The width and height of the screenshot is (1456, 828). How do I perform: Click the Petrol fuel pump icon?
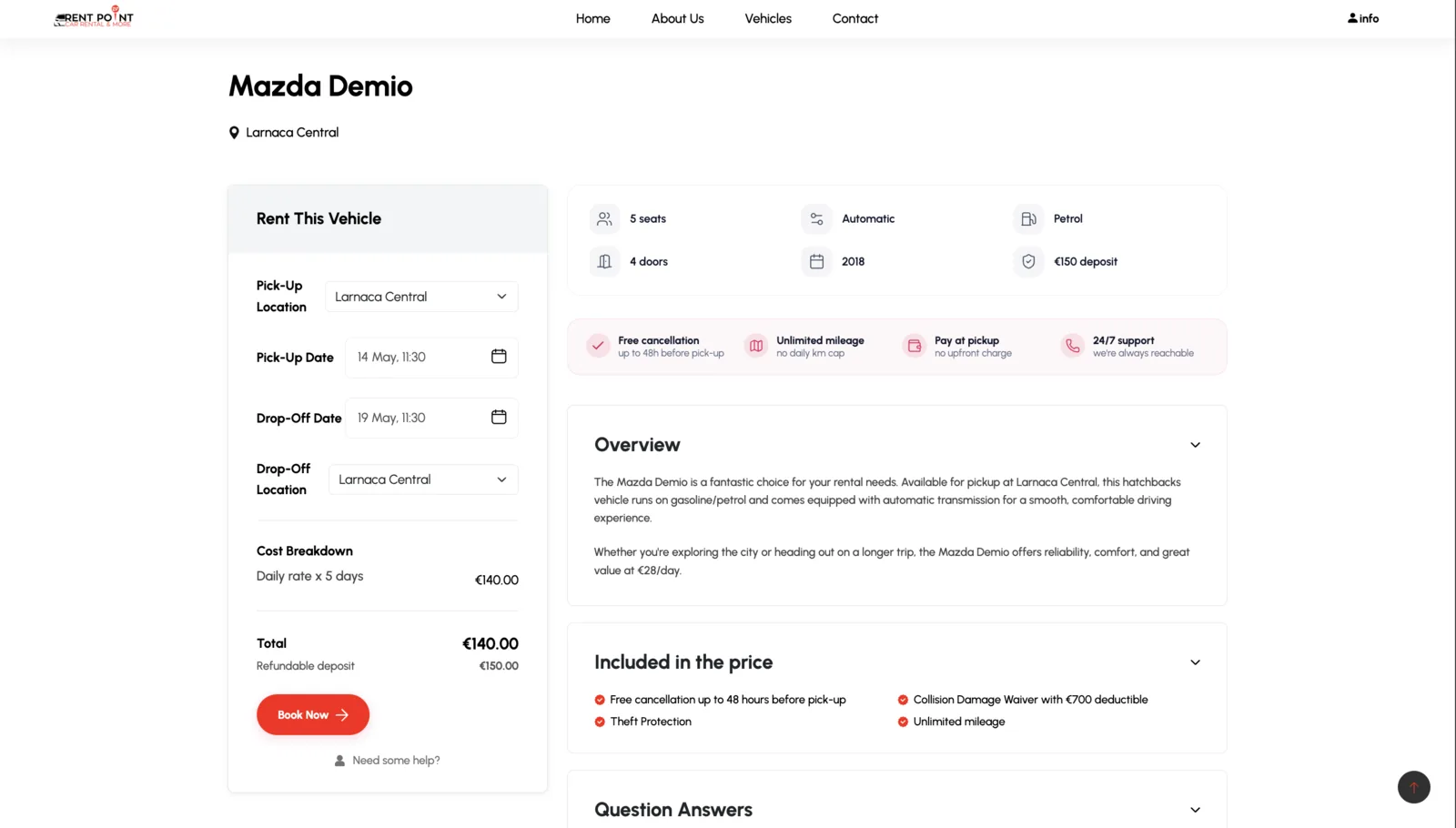tap(1028, 218)
